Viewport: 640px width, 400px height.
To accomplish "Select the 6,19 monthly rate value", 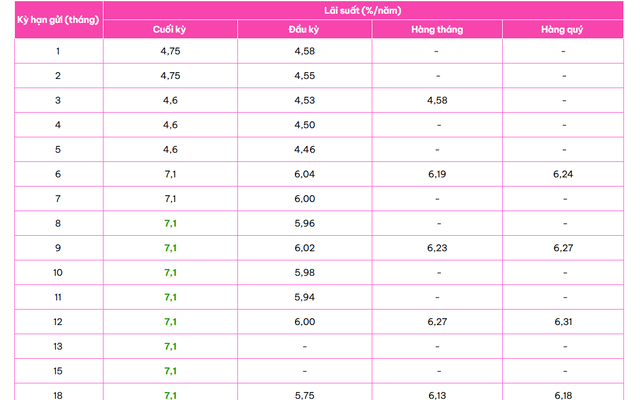I will [436, 174].
